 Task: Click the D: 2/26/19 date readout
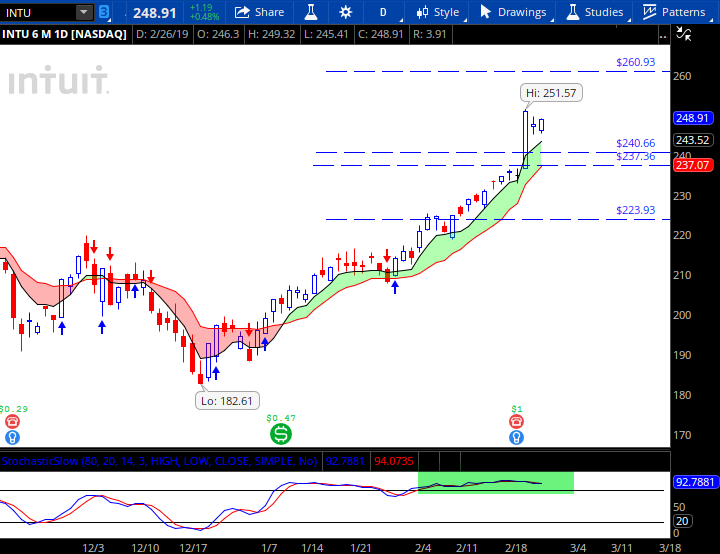tap(162, 34)
